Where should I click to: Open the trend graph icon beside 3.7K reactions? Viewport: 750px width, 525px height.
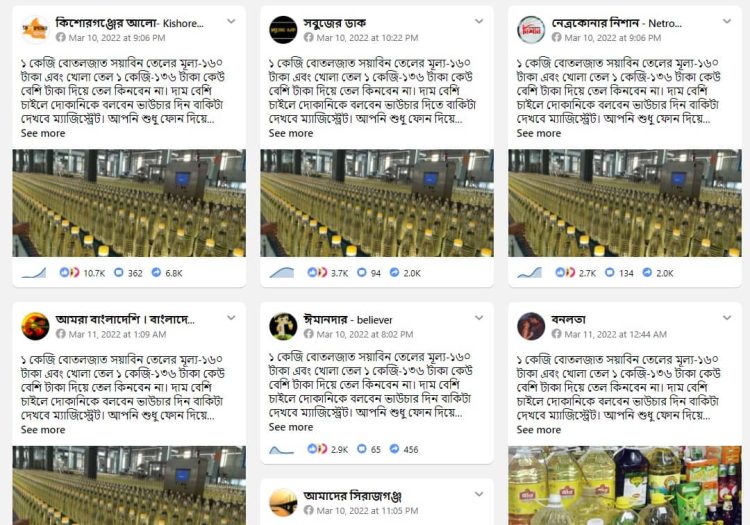click(x=282, y=273)
